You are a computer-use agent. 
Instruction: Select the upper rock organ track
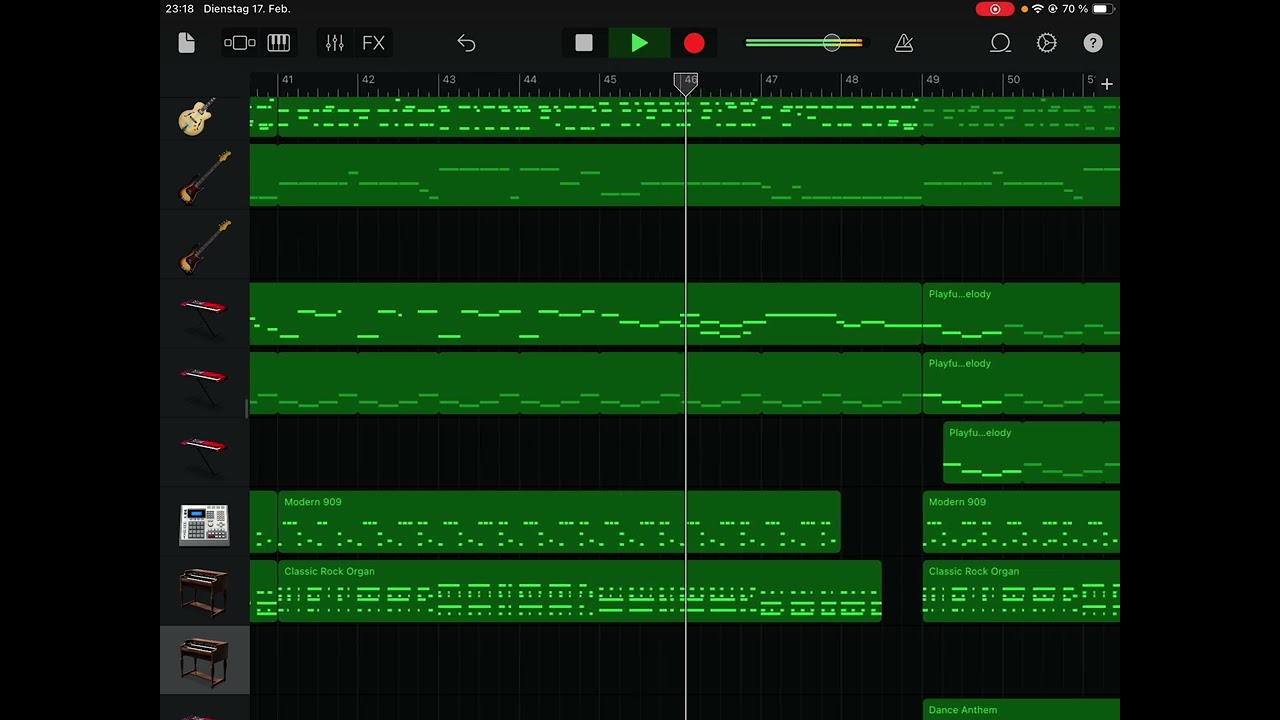click(204, 592)
